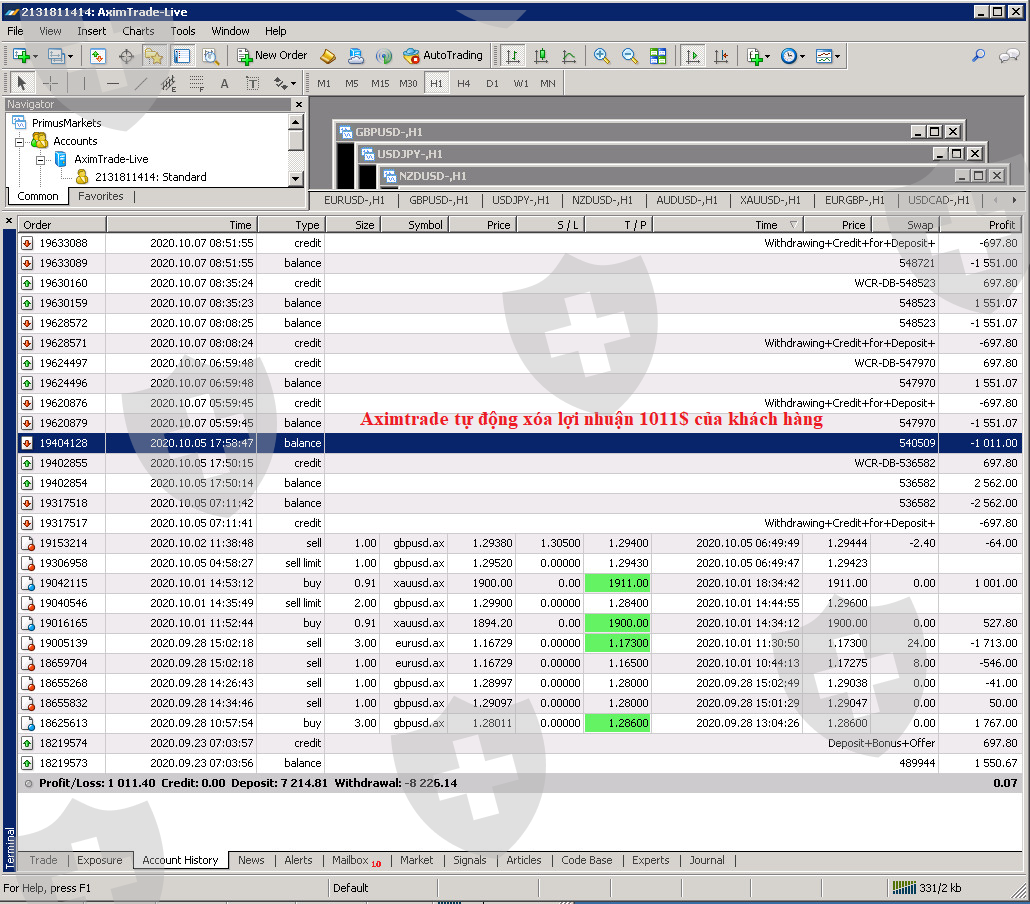
Task: Click the New Order button
Action: coord(272,56)
